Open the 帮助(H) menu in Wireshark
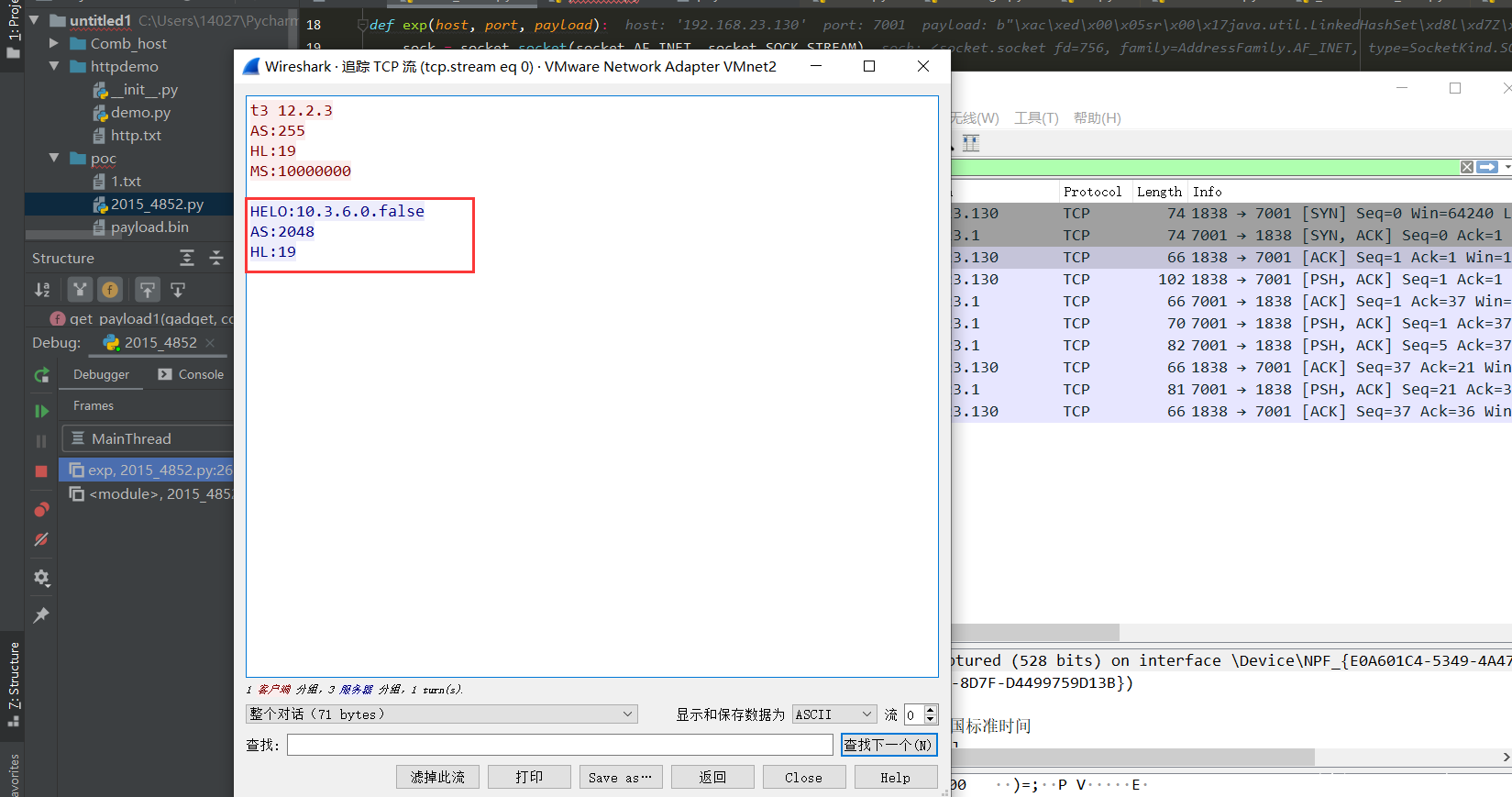This screenshot has height=797, width=1512. pos(1097,117)
